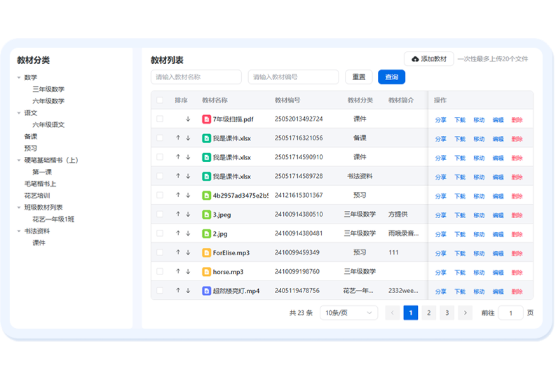555x380 pixels.
Task: Focus the 请输入教材名称 input field
Action: point(196,77)
